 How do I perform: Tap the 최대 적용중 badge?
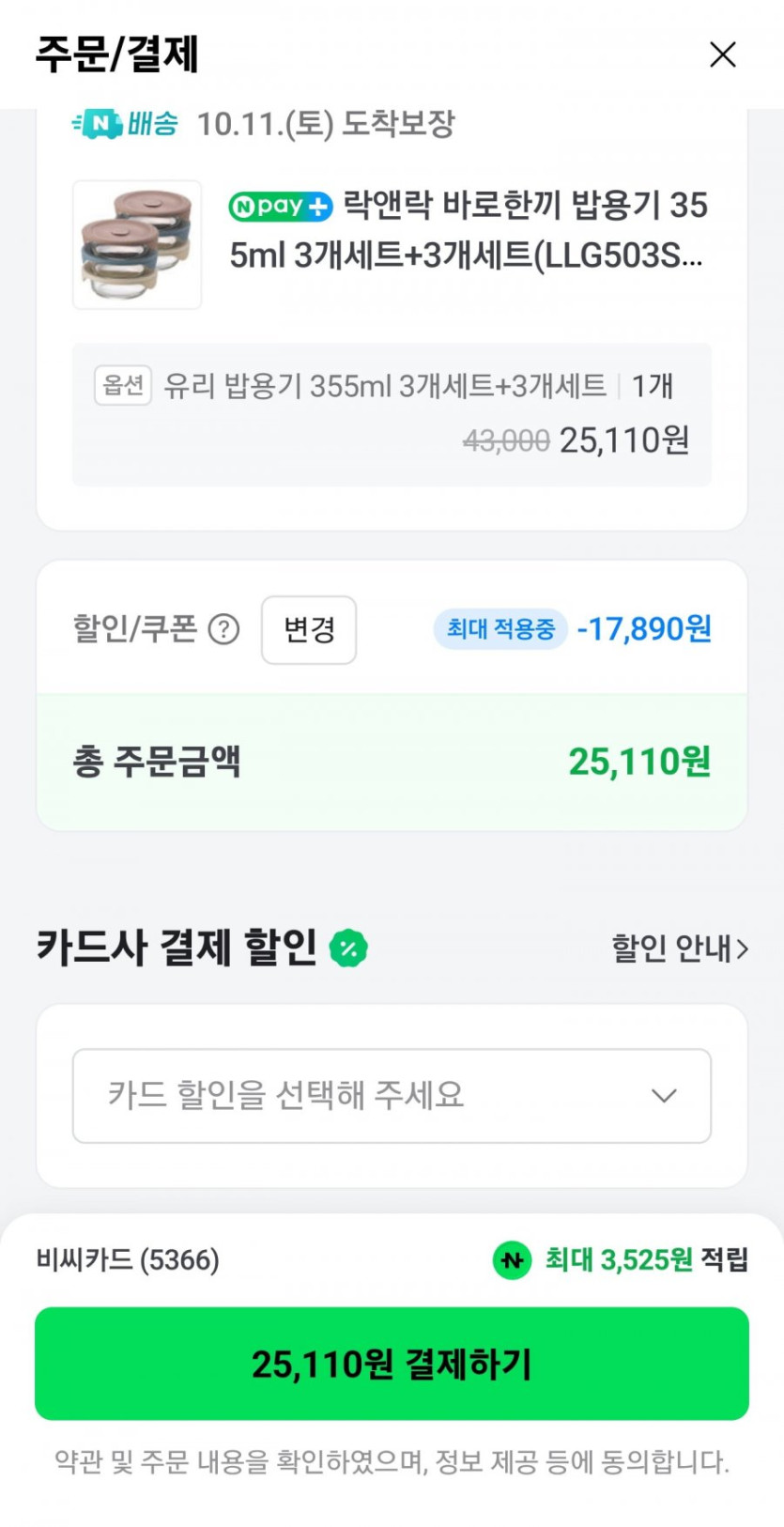500,629
